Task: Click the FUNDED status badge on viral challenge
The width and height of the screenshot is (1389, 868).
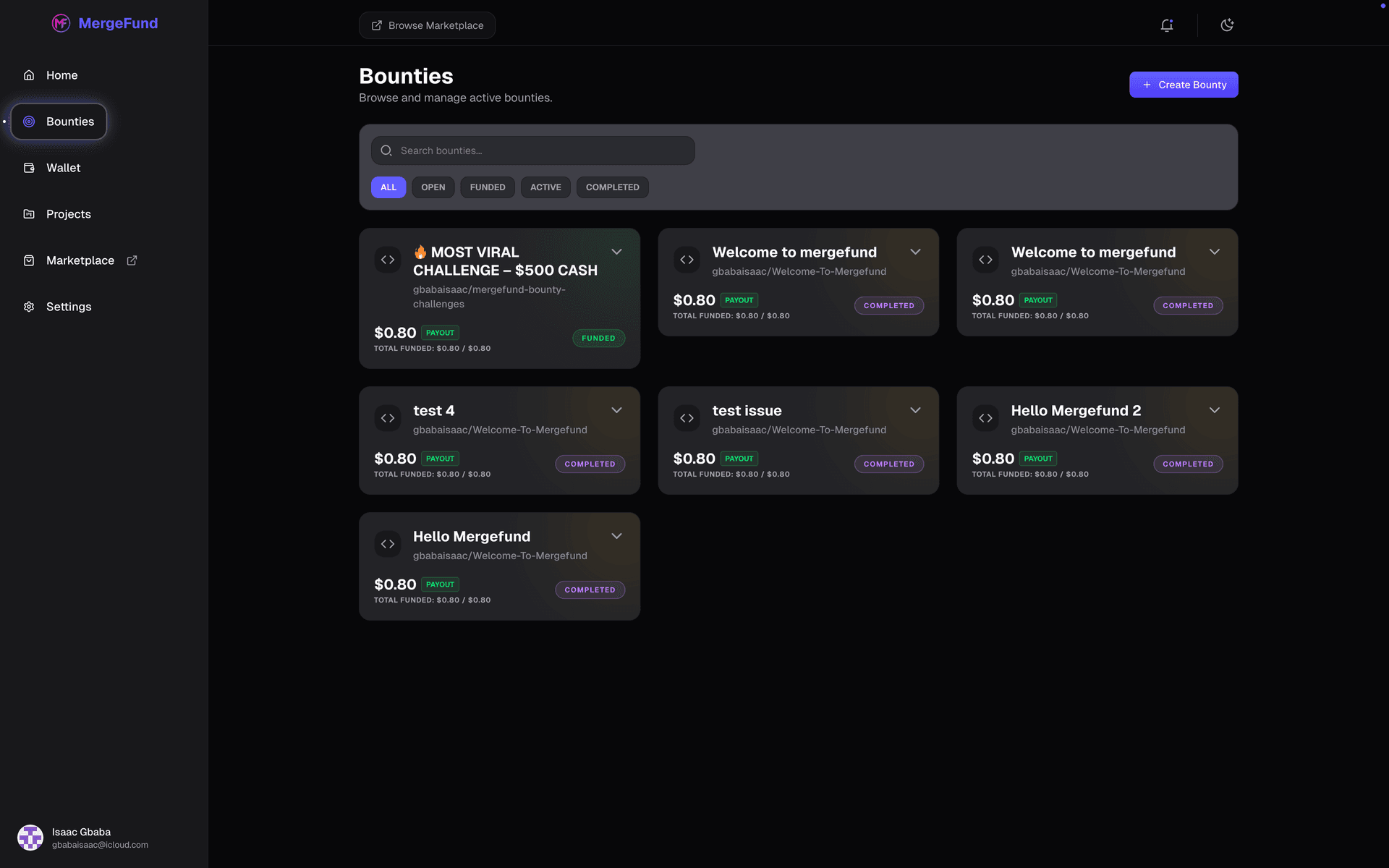Action: point(598,338)
